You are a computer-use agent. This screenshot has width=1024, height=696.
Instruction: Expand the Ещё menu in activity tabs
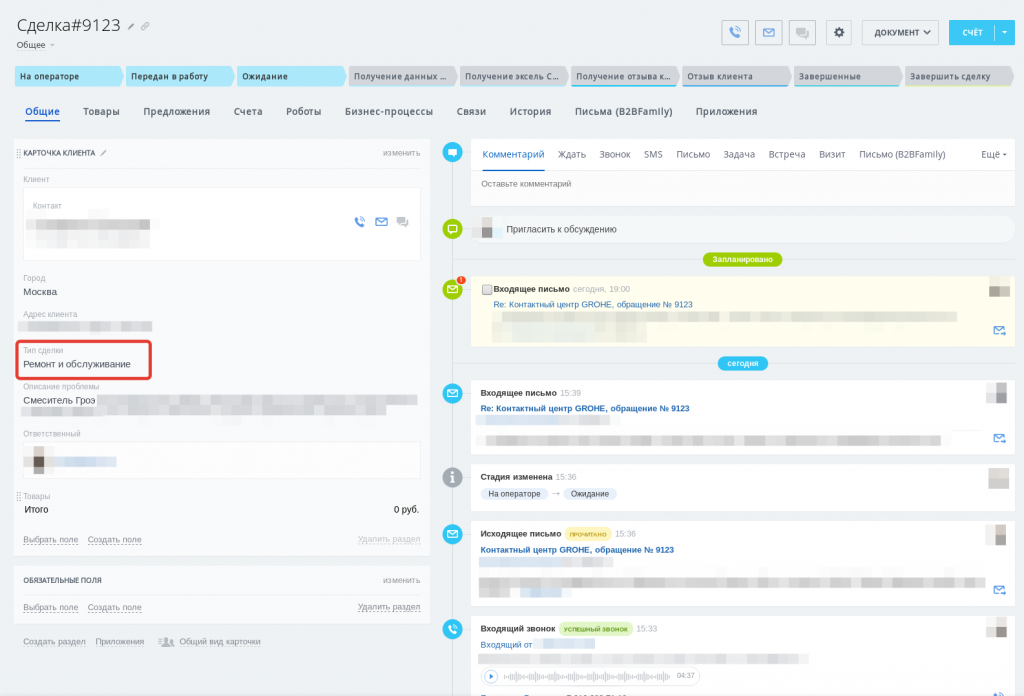[x=993, y=154]
